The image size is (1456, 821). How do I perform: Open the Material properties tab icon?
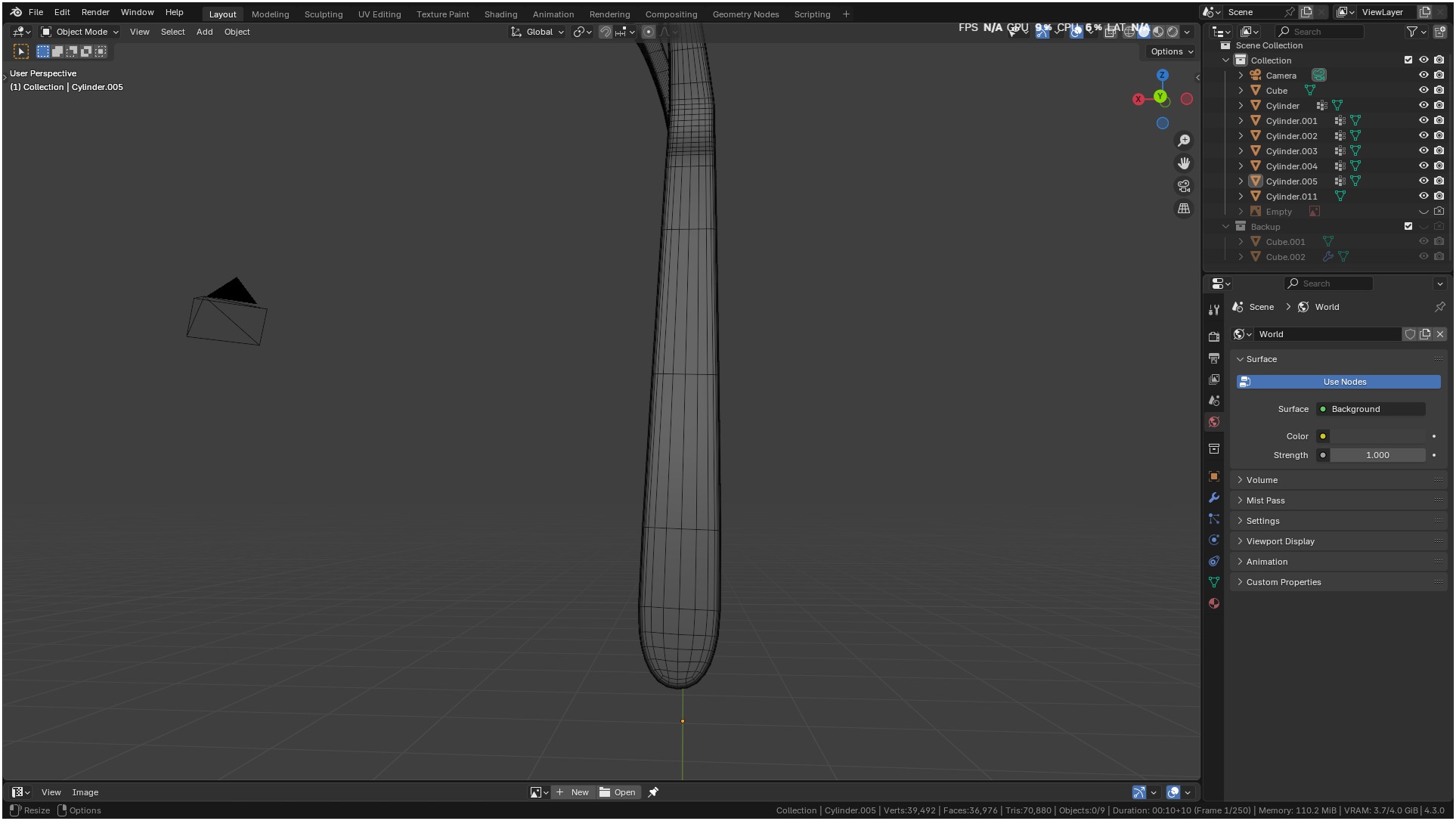pos(1214,603)
